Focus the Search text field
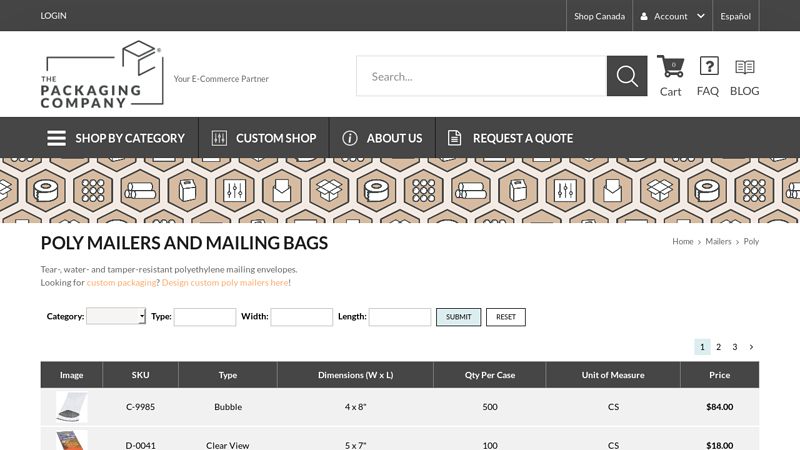The image size is (800, 450). point(482,76)
